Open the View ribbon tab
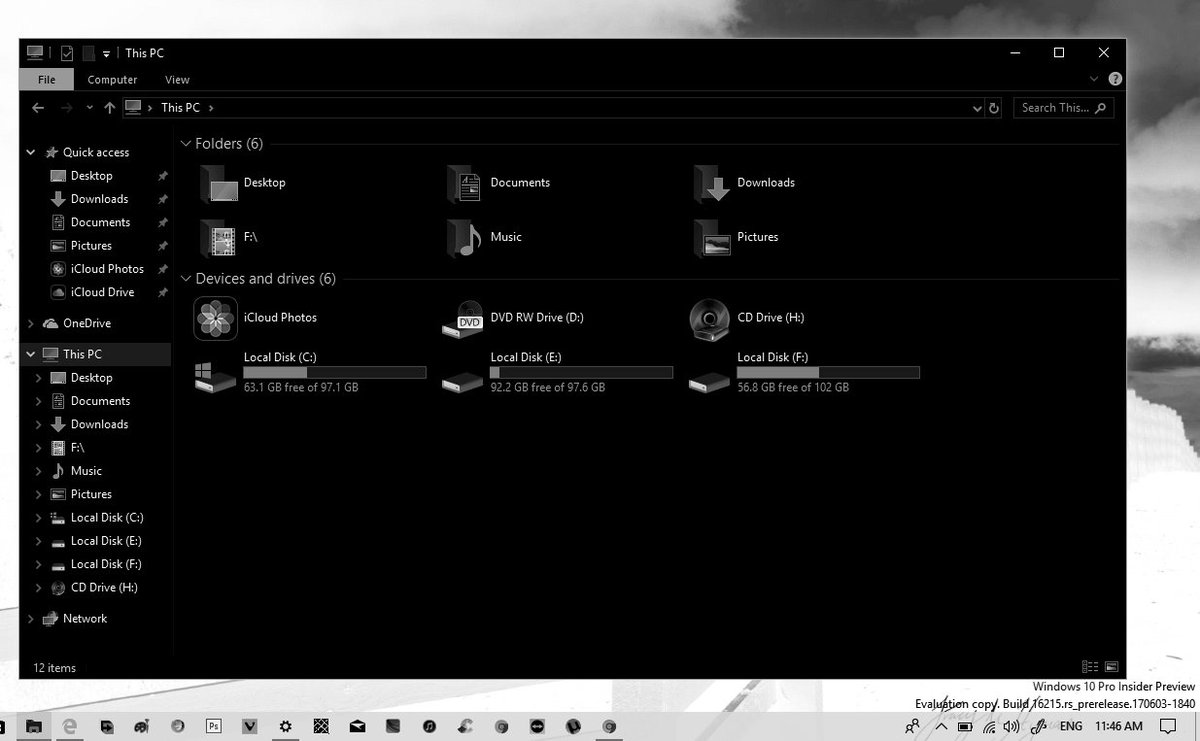The width and height of the screenshot is (1200, 741). coord(177,80)
